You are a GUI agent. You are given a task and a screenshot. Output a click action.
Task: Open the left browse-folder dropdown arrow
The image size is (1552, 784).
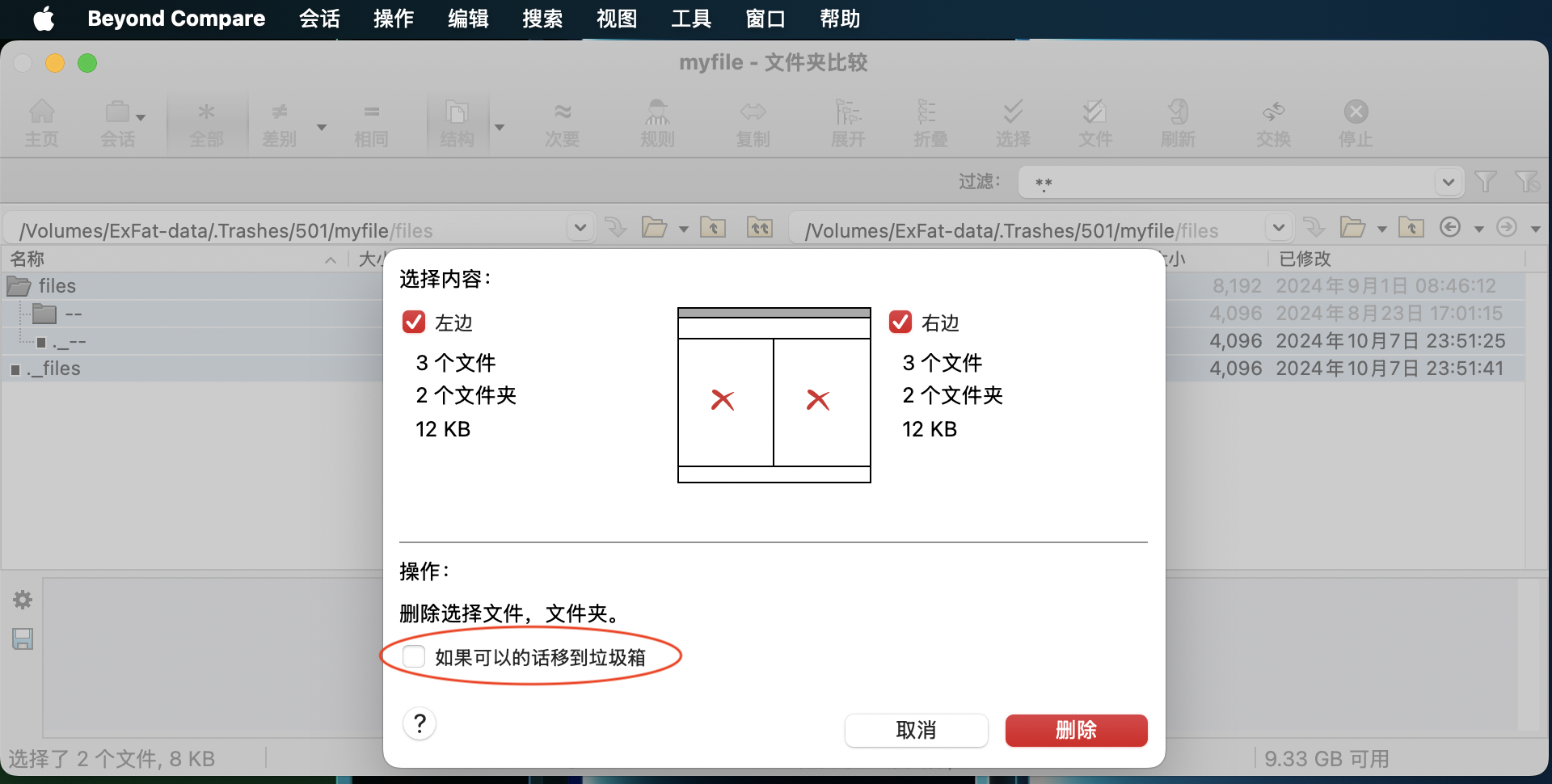click(684, 230)
